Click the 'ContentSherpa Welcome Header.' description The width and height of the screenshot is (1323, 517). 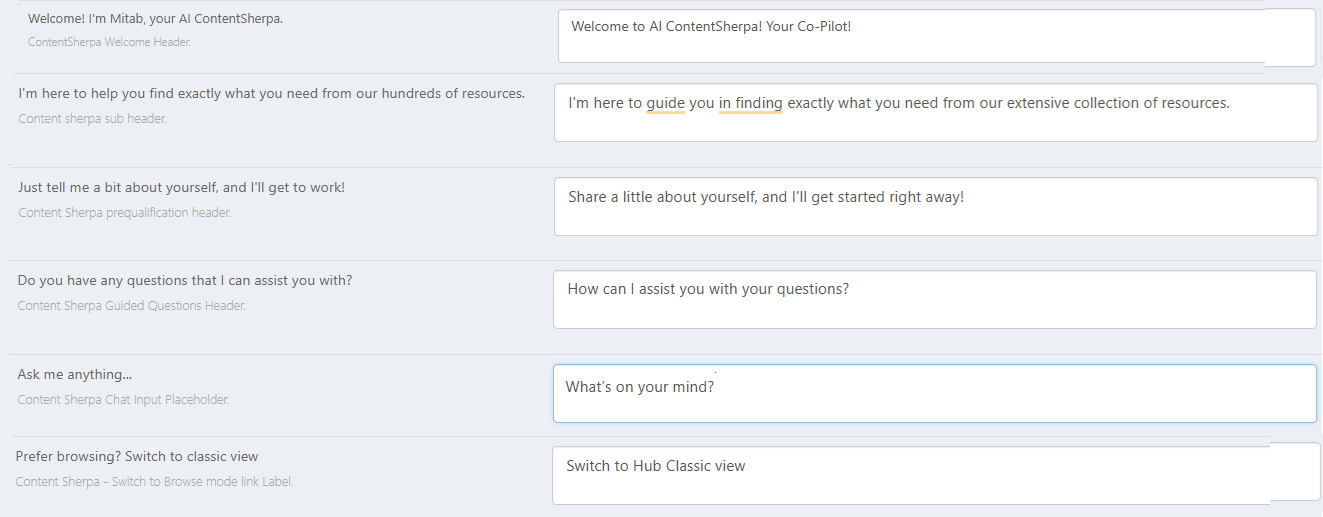[x=109, y=42]
